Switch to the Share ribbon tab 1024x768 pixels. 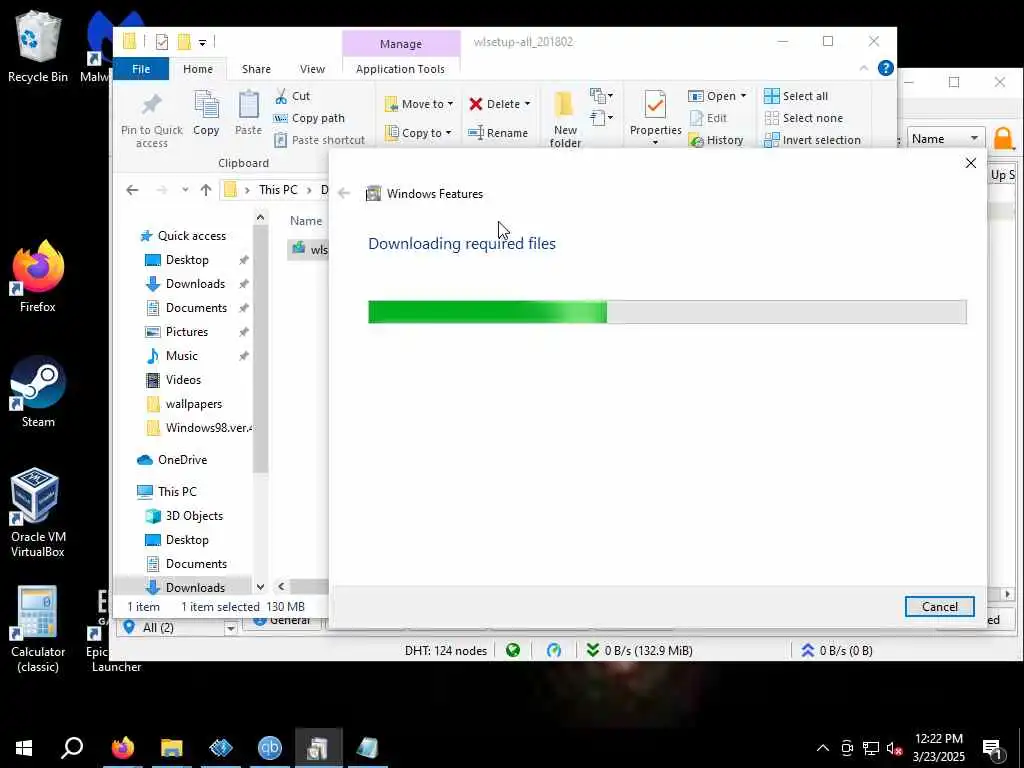coord(256,69)
